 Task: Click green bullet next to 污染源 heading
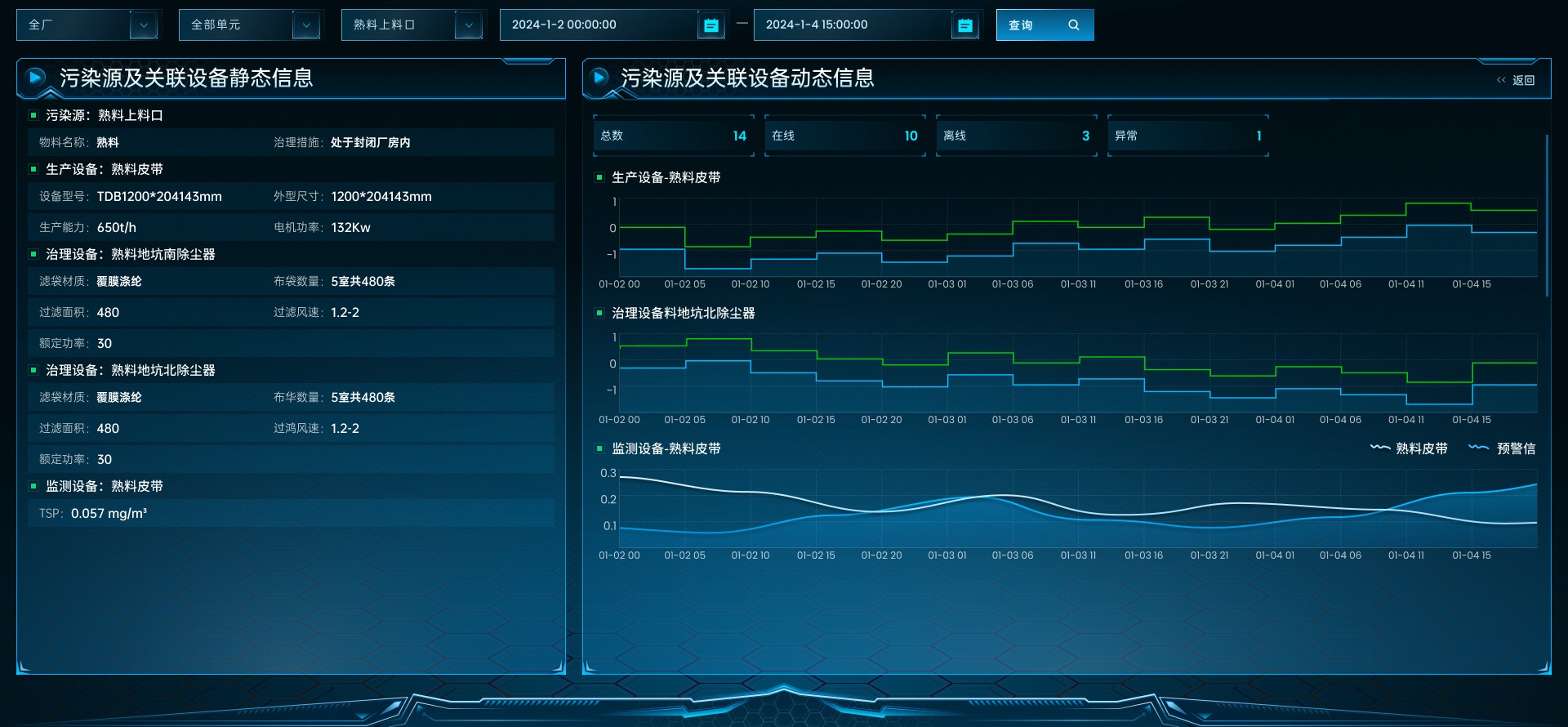coord(33,115)
